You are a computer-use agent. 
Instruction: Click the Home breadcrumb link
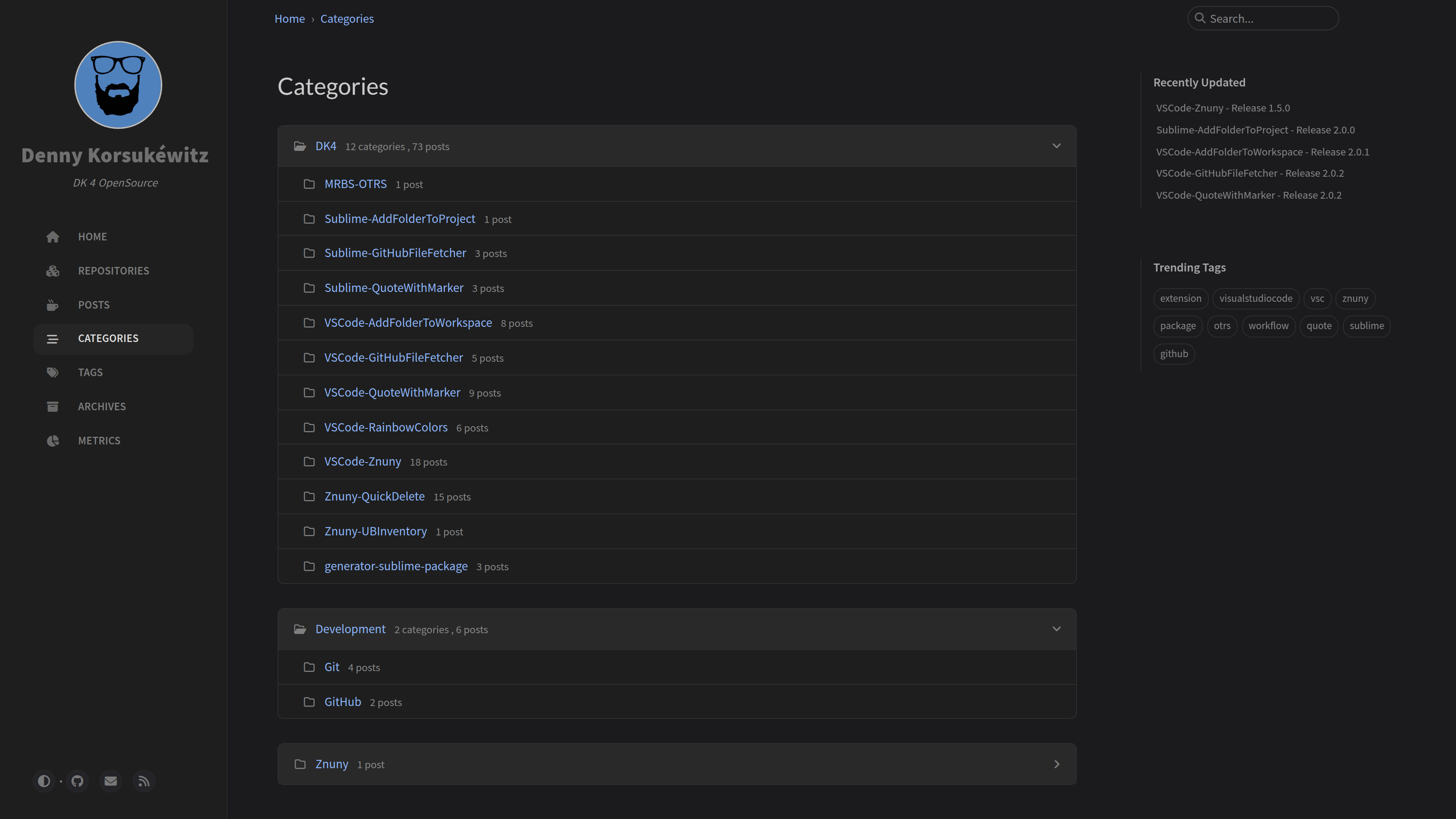(x=289, y=19)
